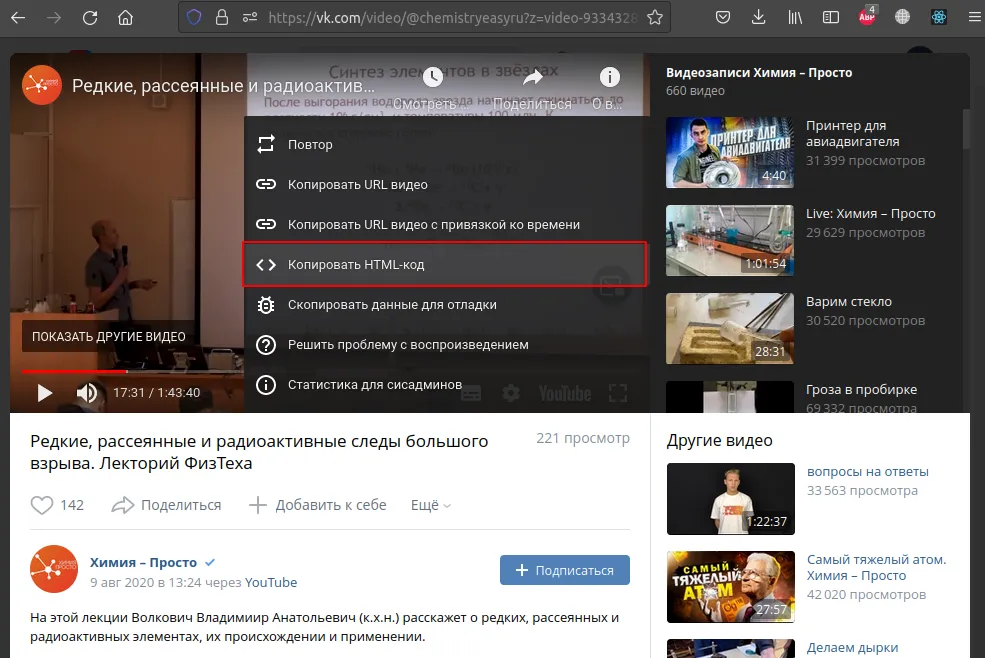
Task: Mute the video with the speaker icon
Action: coord(87,393)
